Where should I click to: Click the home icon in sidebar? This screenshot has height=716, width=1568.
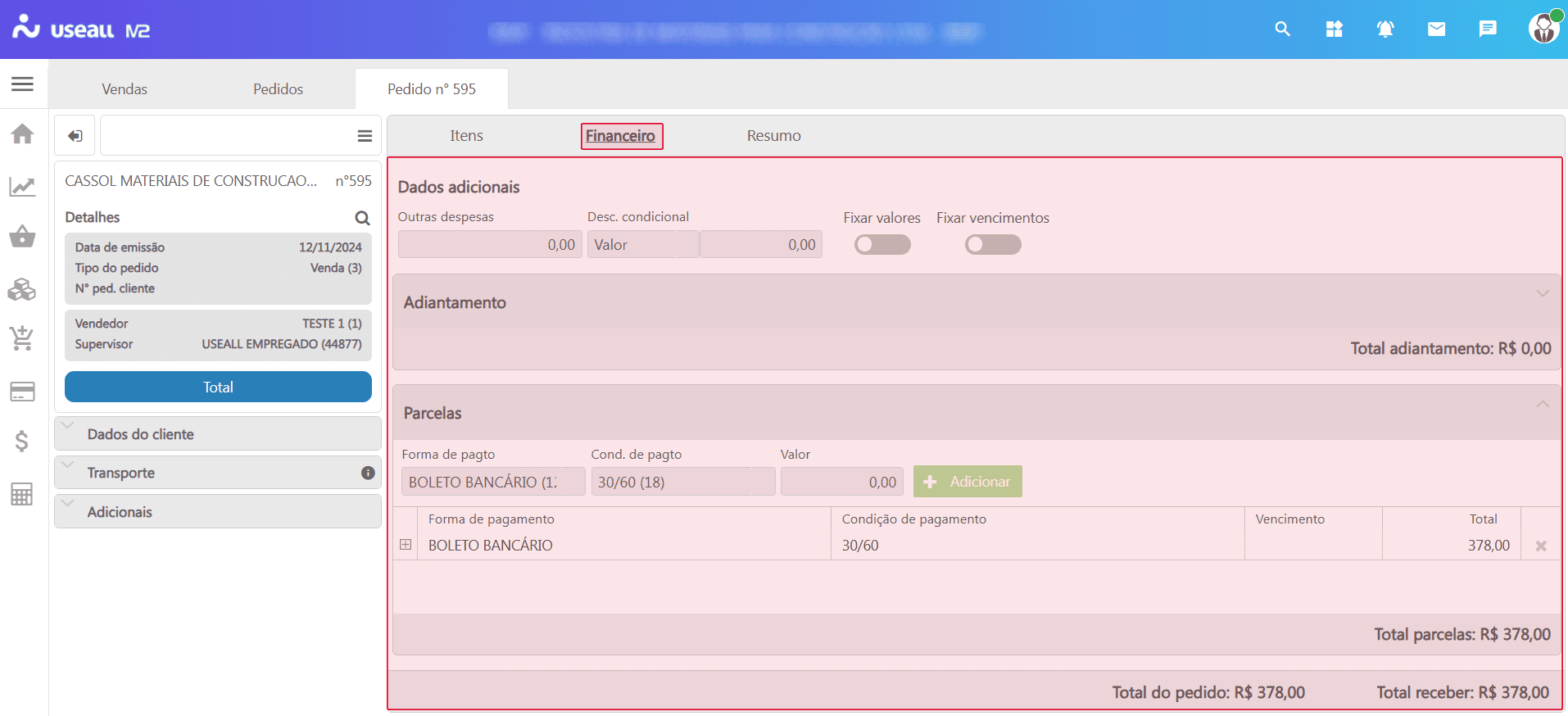click(22, 134)
